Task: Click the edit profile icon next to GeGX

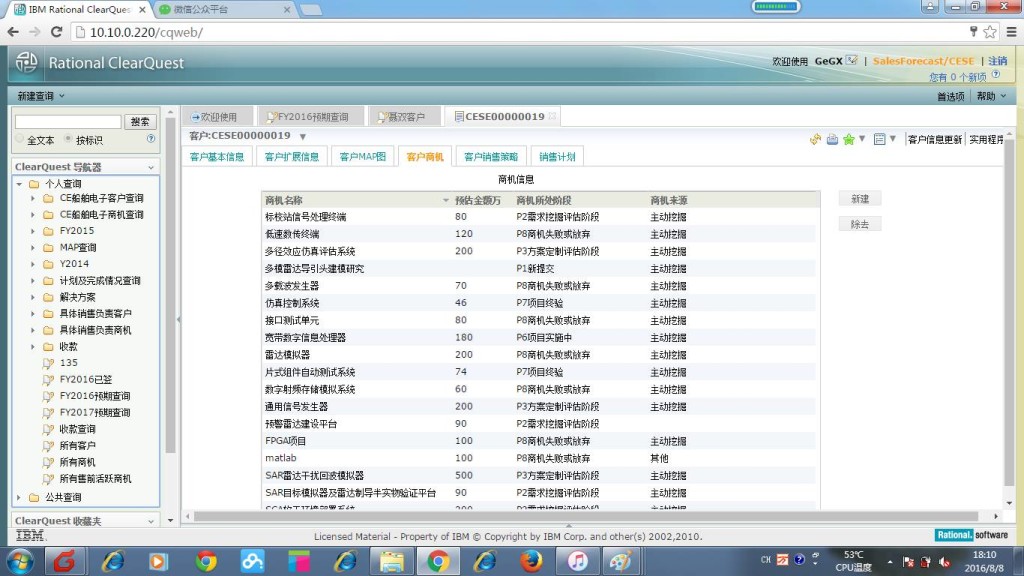Action: pos(852,60)
